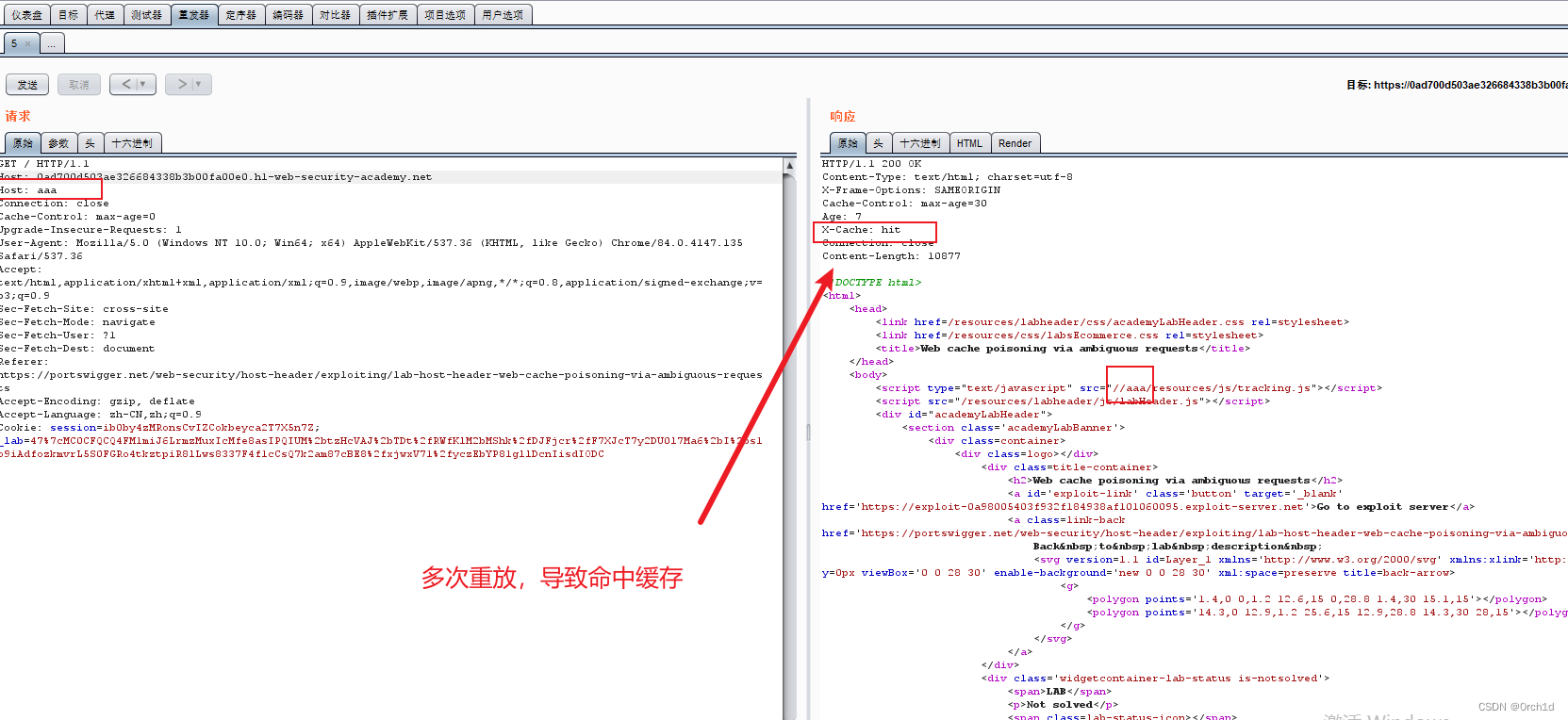Switch to the 目标 (Target) tab in the top bar

pyautogui.click(x=69, y=15)
